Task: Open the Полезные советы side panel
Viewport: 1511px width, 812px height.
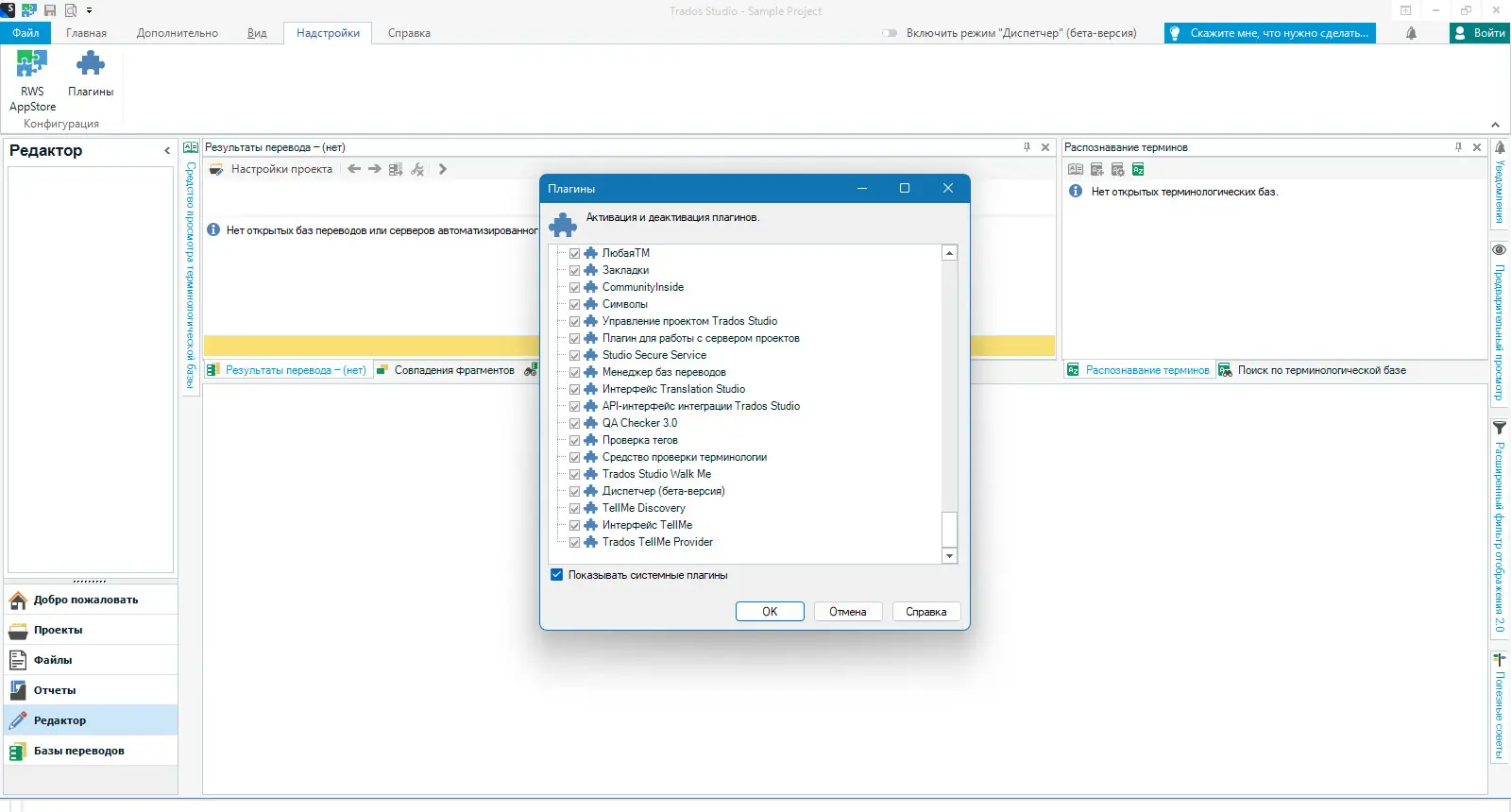Action: 1500,705
